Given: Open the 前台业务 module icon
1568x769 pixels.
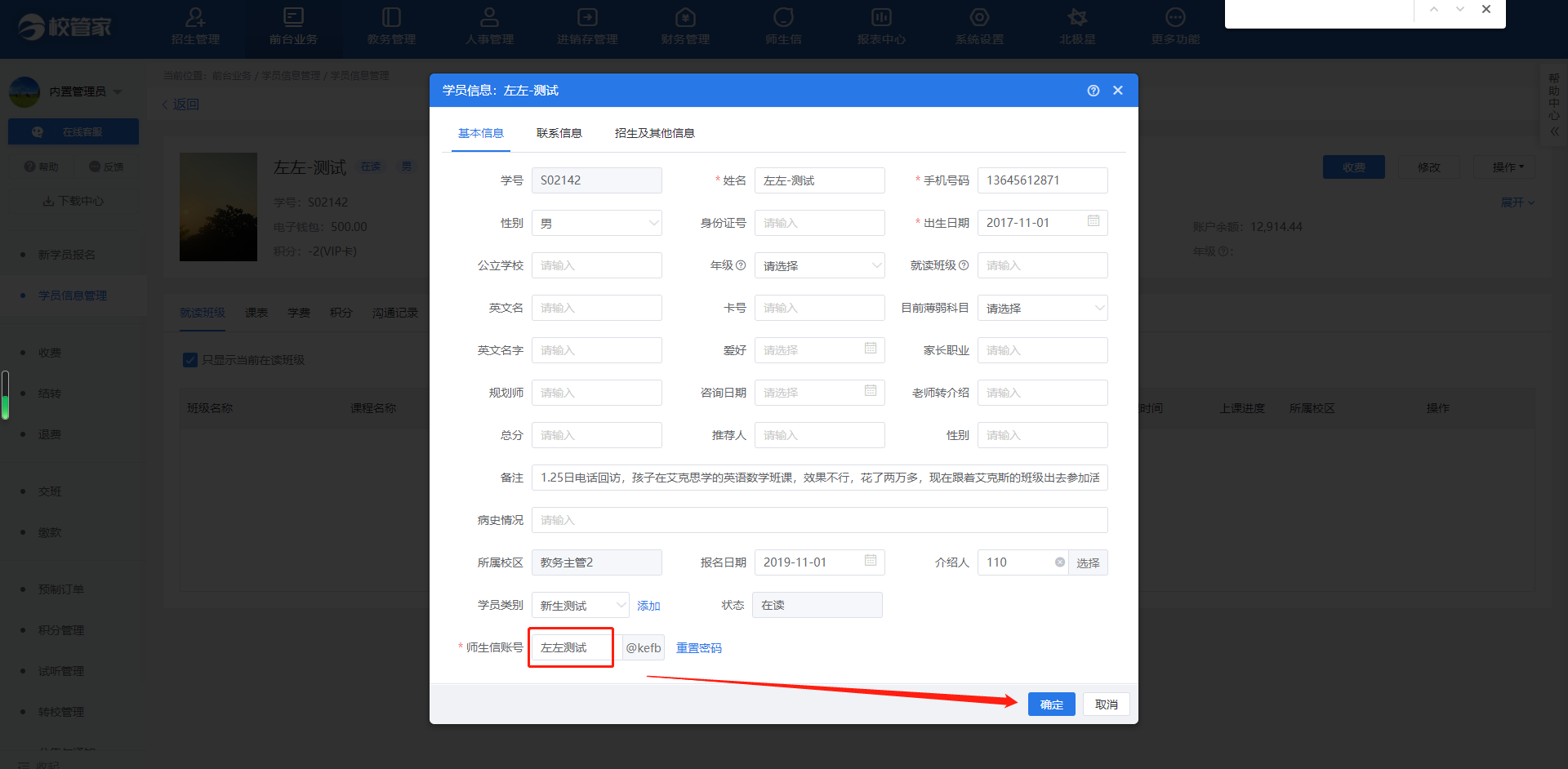Looking at the screenshot, I should [x=293, y=17].
